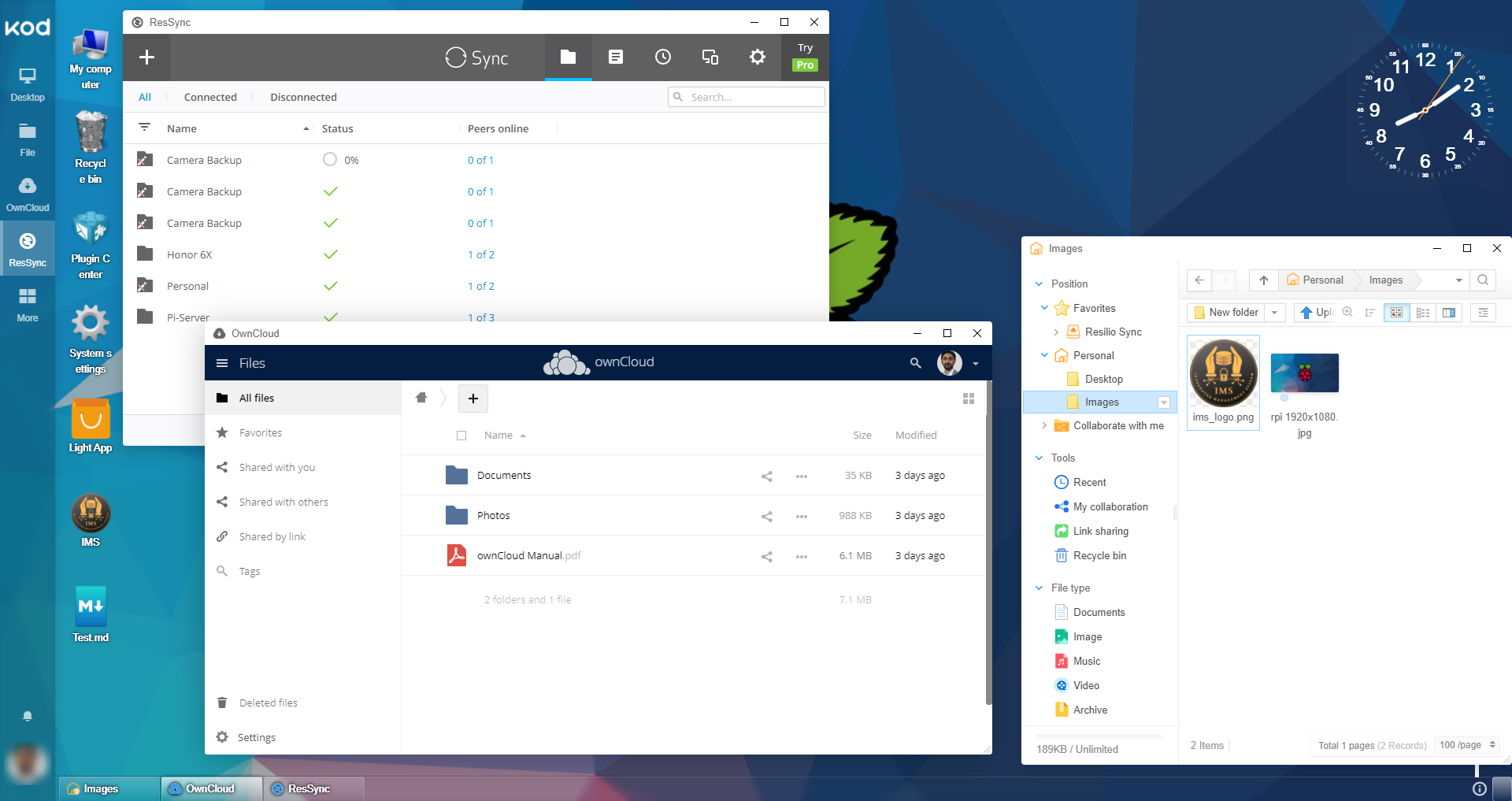The height and width of the screenshot is (801, 1512).
Task: Go up one folder level in Images window
Action: (1263, 280)
